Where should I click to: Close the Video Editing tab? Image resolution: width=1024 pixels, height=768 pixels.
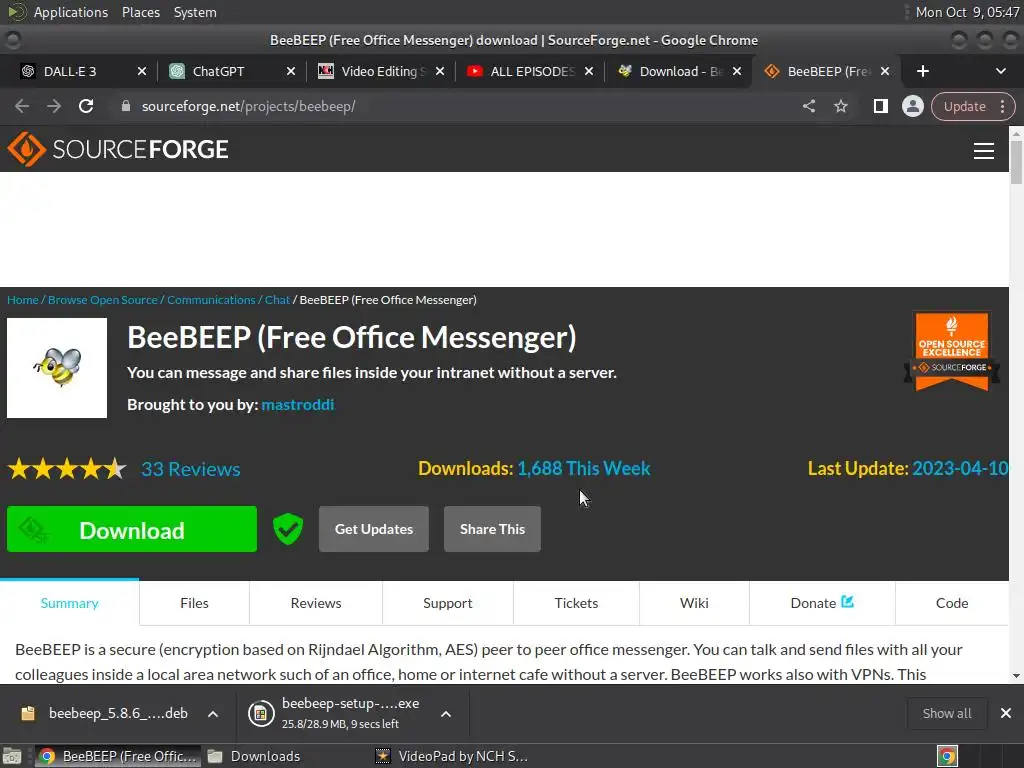coord(440,71)
